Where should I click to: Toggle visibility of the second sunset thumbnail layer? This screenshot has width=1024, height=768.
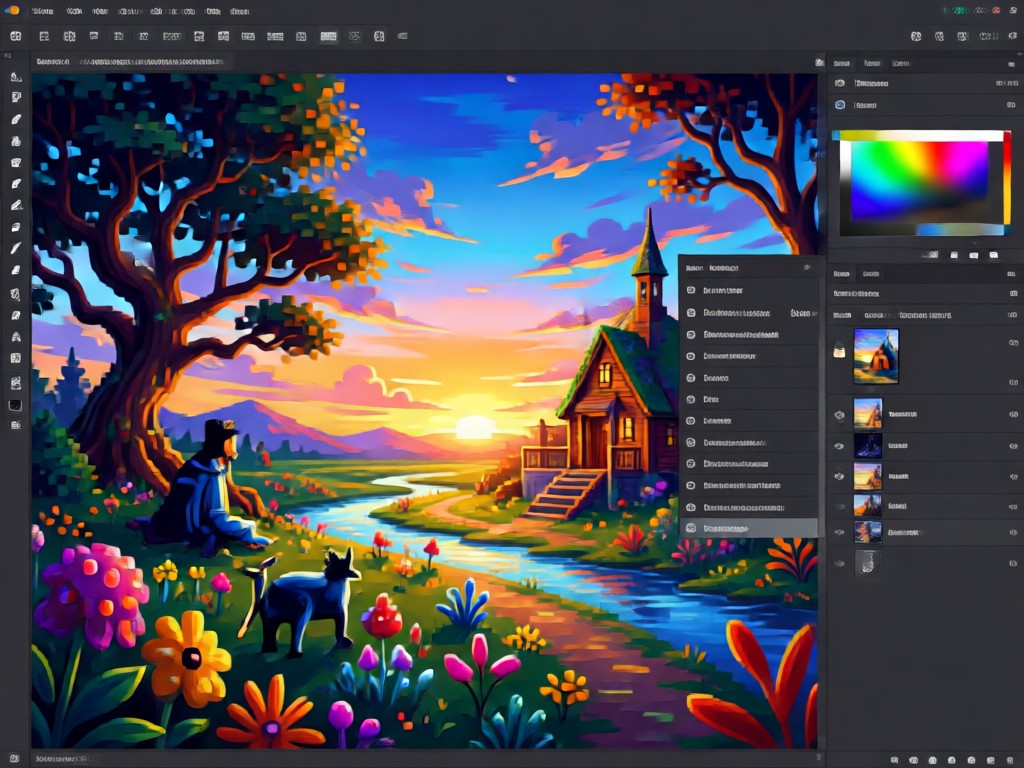pyautogui.click(x=840, y=476)
